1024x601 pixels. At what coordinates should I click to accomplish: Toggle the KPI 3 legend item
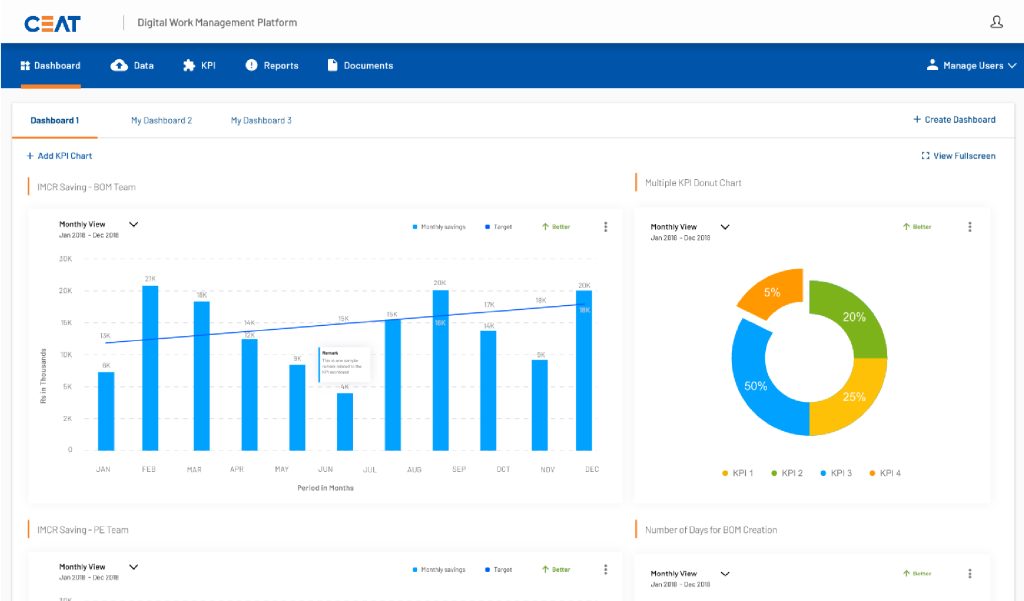836,473
